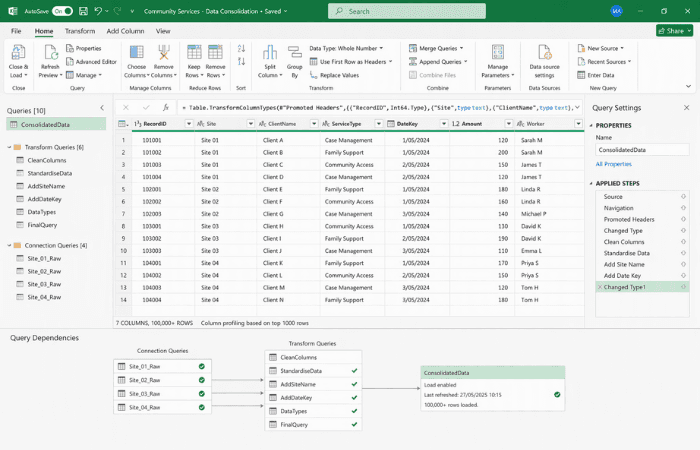Close the Query Settings pane
This screenshot has height=450, width=700.
point(687,108)
